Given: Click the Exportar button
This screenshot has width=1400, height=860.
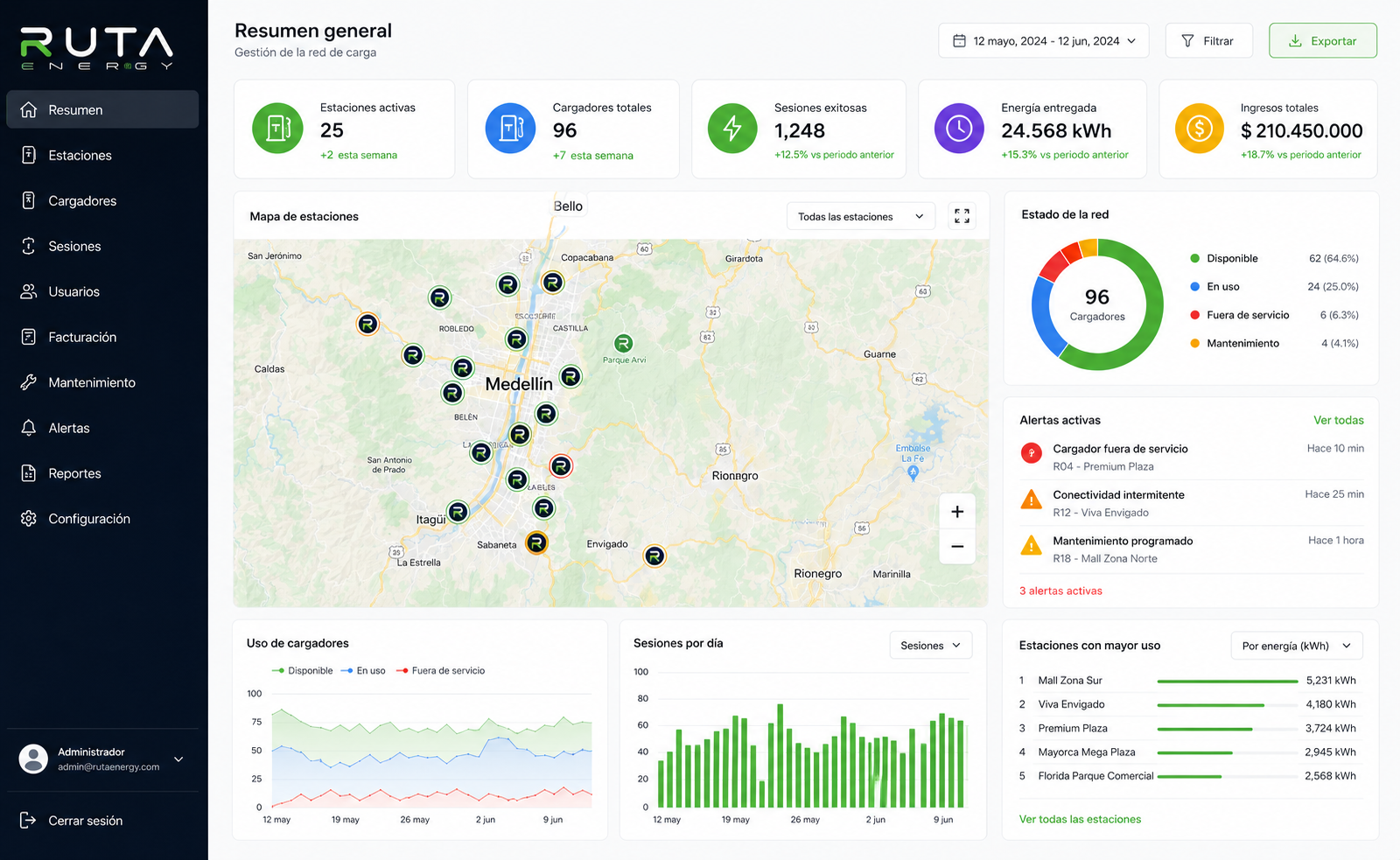Looking at the screenshot, I should coord(1323,41).
